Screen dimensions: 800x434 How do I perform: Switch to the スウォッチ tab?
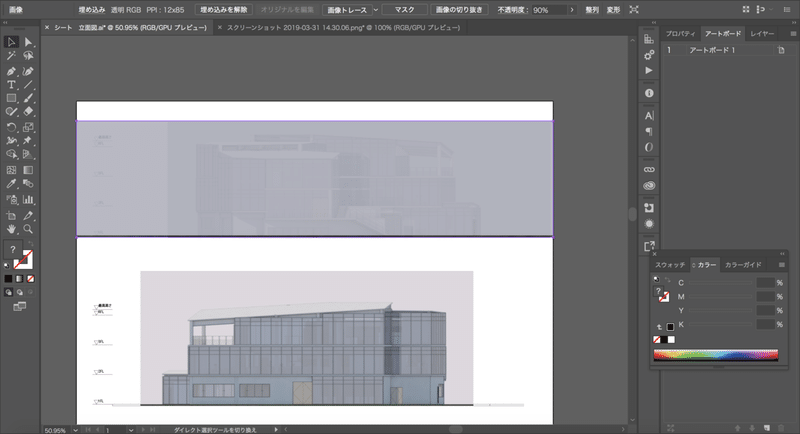(670, 265)
